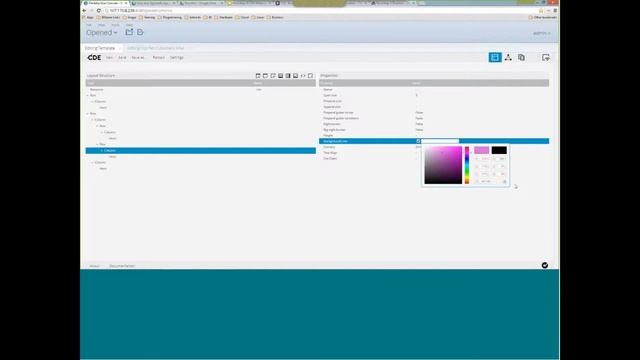
Task: Click the new file icon beside Opened
Action: [x=140, y=32]
